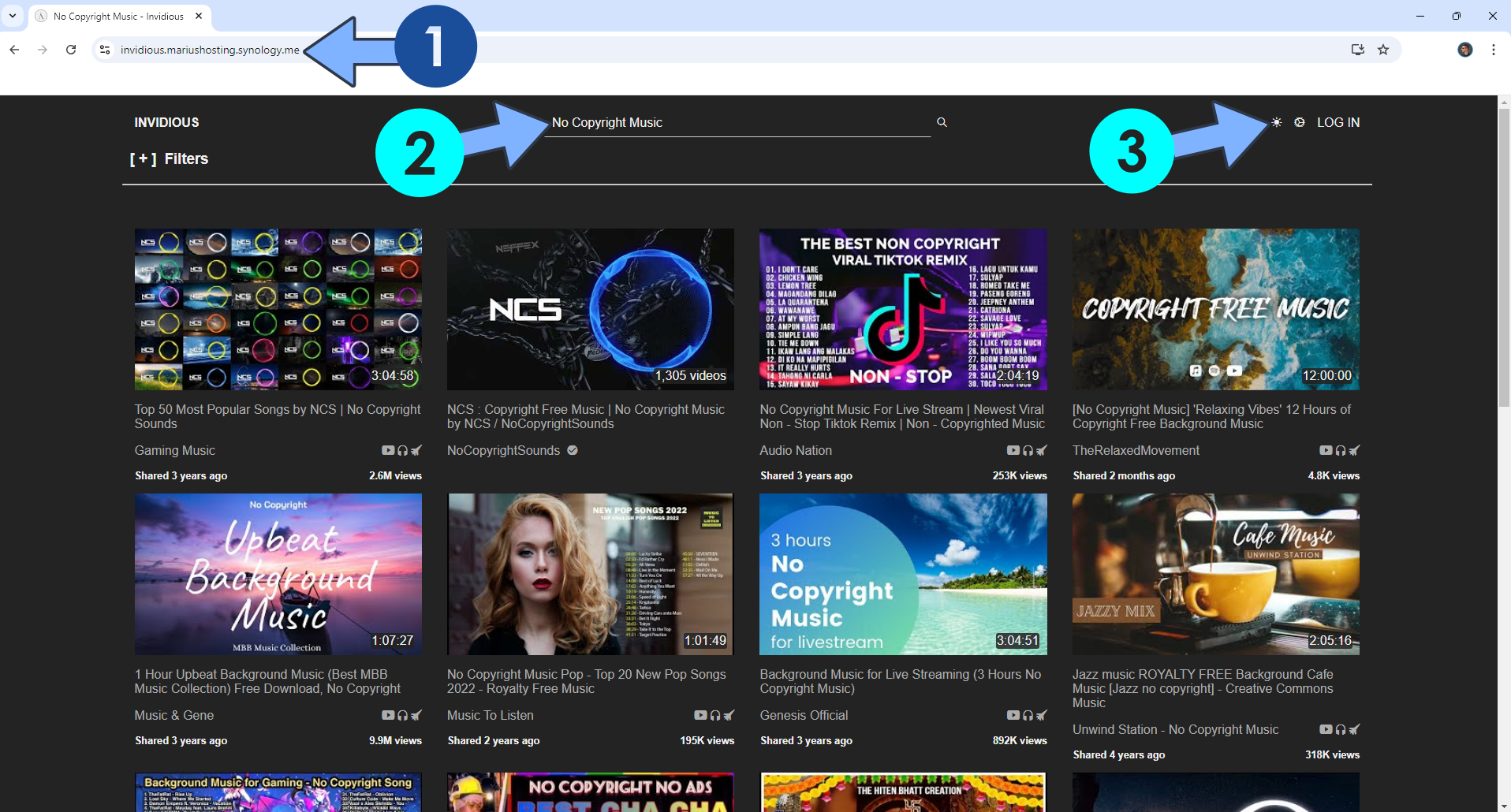Open Copyright Free Music 12:00:00 thumbnail
The image size is (1511, 812).
click(1216, 309)
